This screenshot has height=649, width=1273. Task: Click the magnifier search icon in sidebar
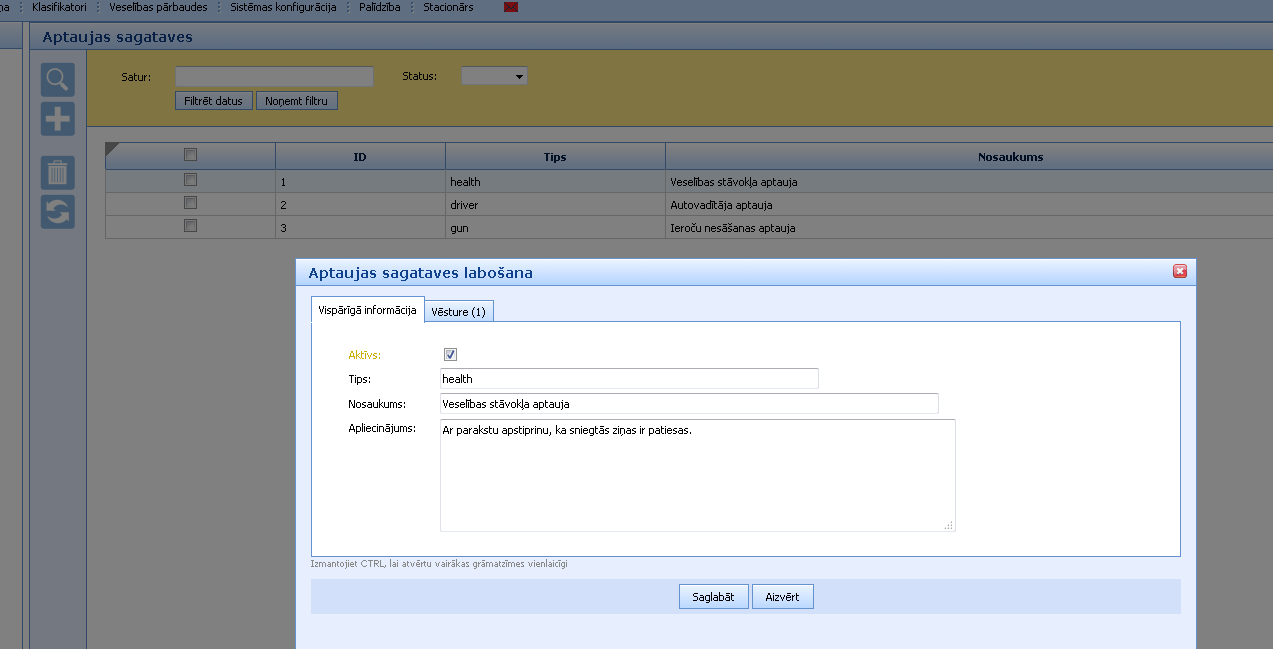(57, 80)
